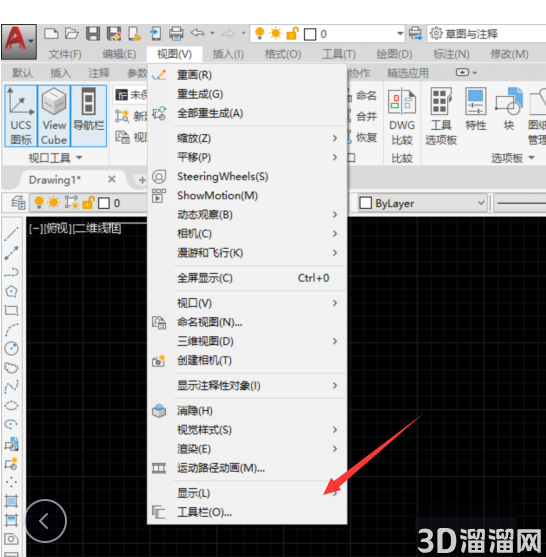
Task: Switch to the 注释 ribbon tab
Action: [x=99, y=73]
